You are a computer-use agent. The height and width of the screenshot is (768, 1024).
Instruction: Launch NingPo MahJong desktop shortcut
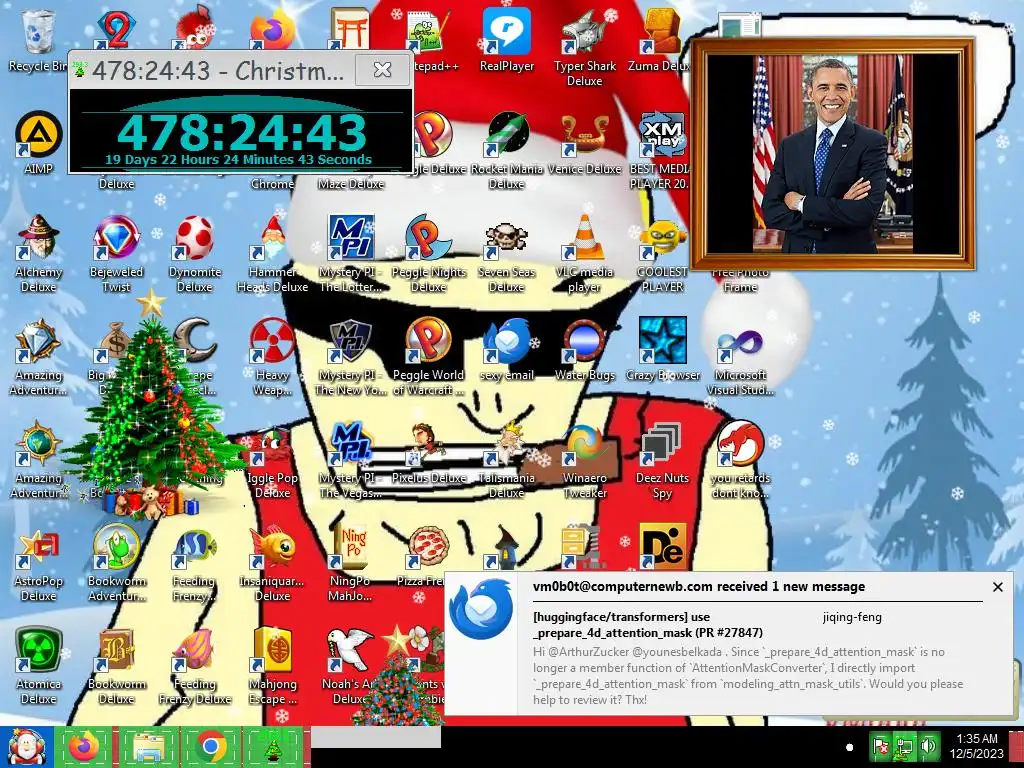coord(350,563)
